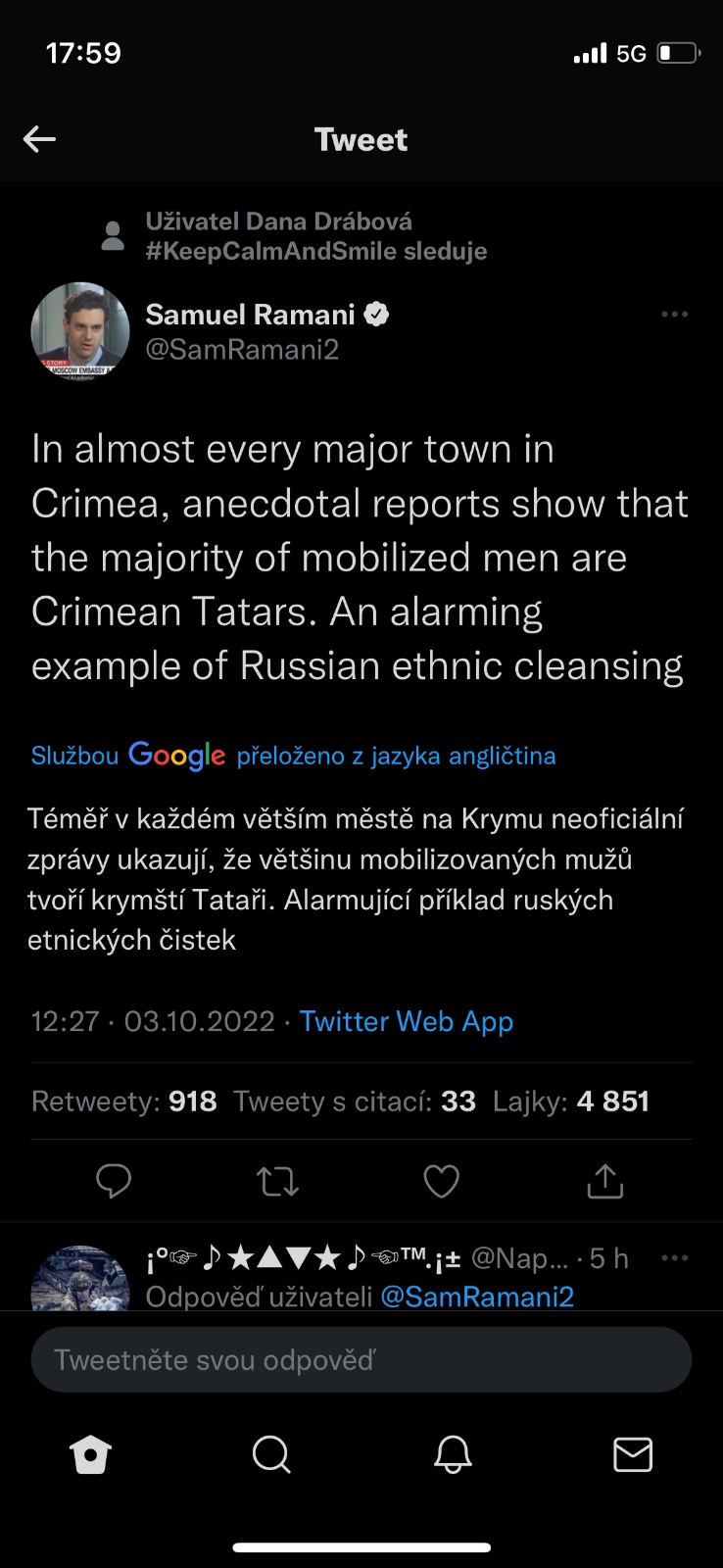
Task: Open the @SamRamani2 mention in the reply
Action: tap(477, 1297)
